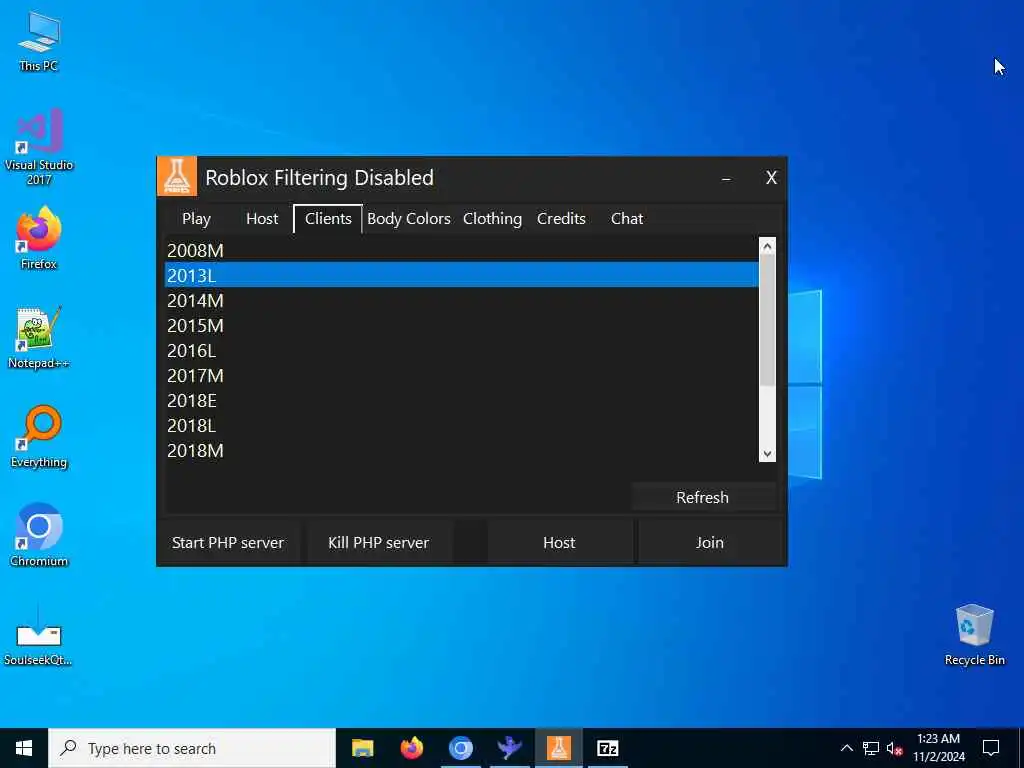This screenshot has width=1024, height=768.
Task: Open the Body Colors tab
Action: [x=409, y=219]
